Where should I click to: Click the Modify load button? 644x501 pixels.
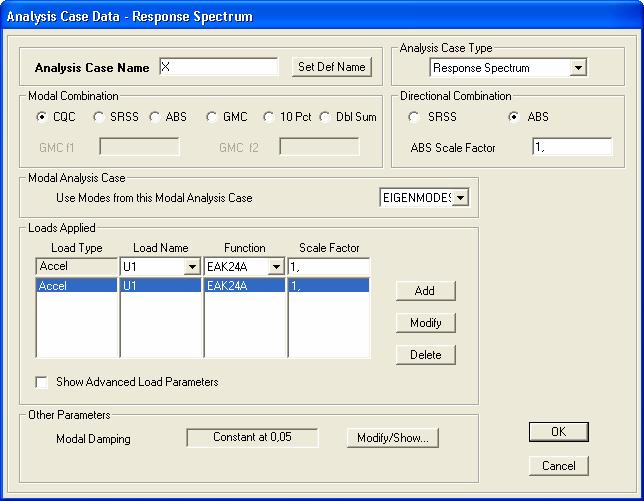click(x=426, y=323)
